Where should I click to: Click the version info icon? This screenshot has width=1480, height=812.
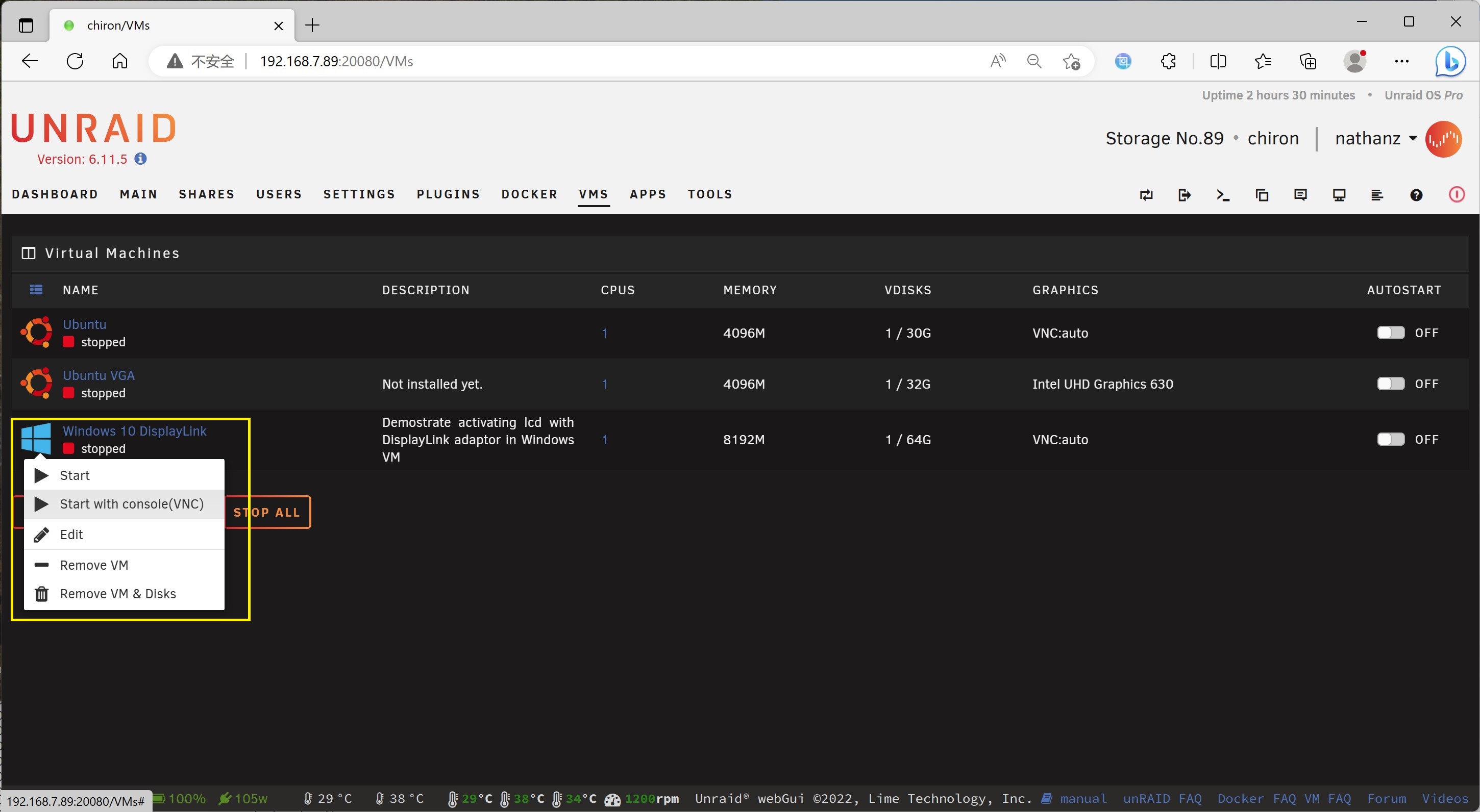pyautogui.click(x=141, y=159)
